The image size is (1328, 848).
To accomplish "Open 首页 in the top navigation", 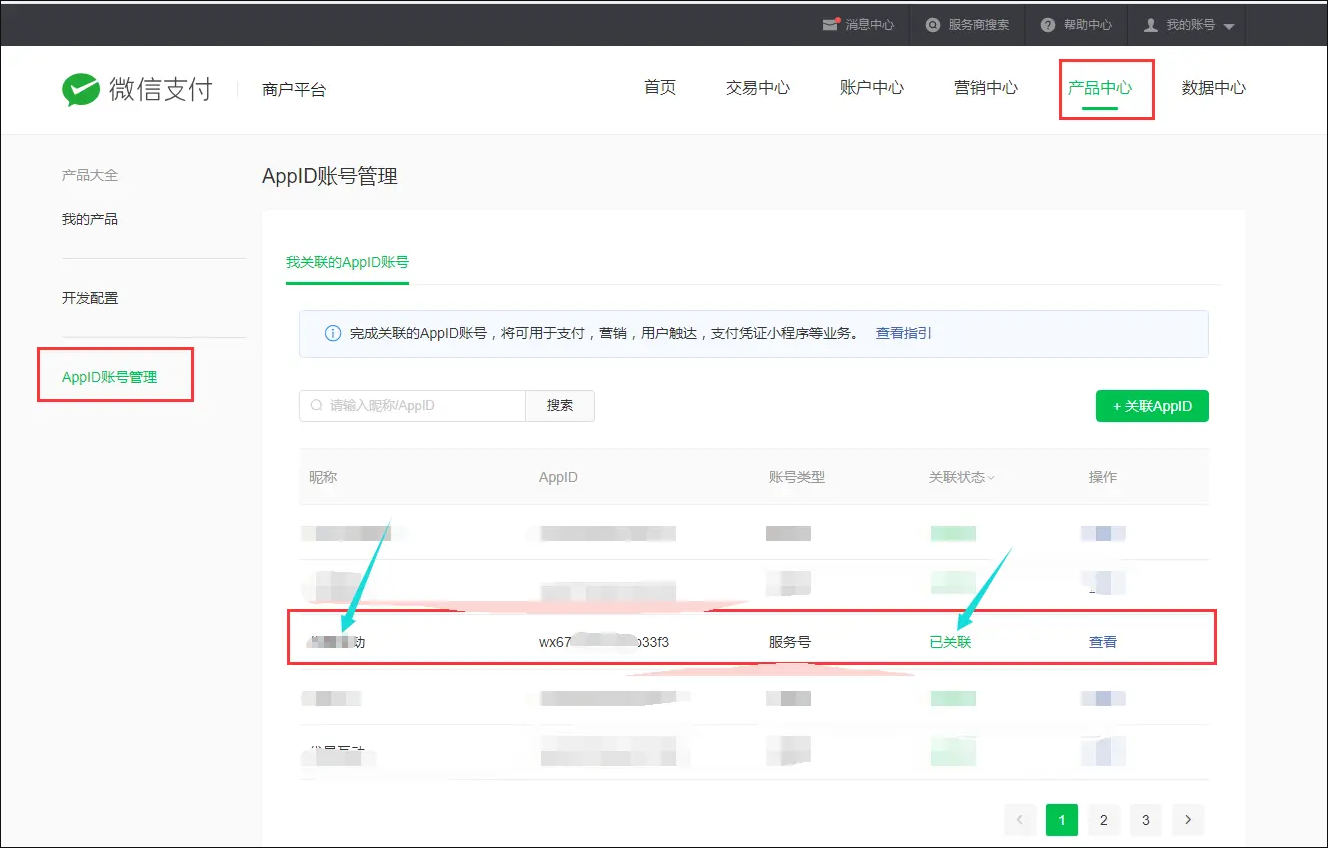I will point(660,87).
